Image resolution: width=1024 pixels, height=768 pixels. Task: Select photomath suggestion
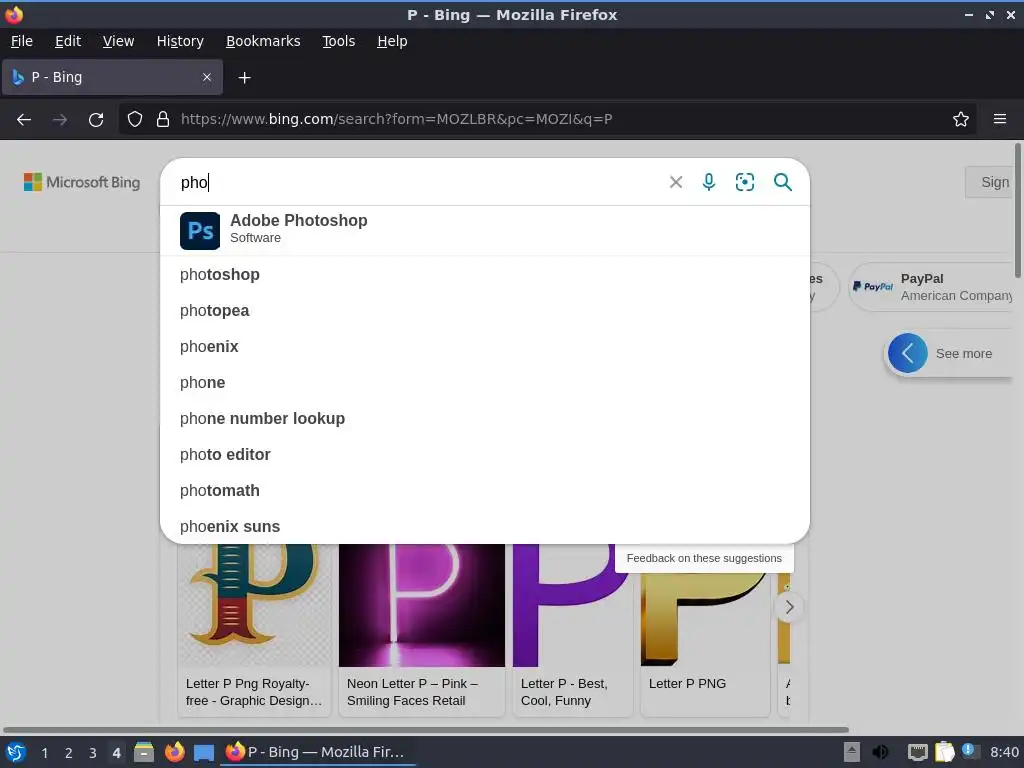[x=485, y=490]
